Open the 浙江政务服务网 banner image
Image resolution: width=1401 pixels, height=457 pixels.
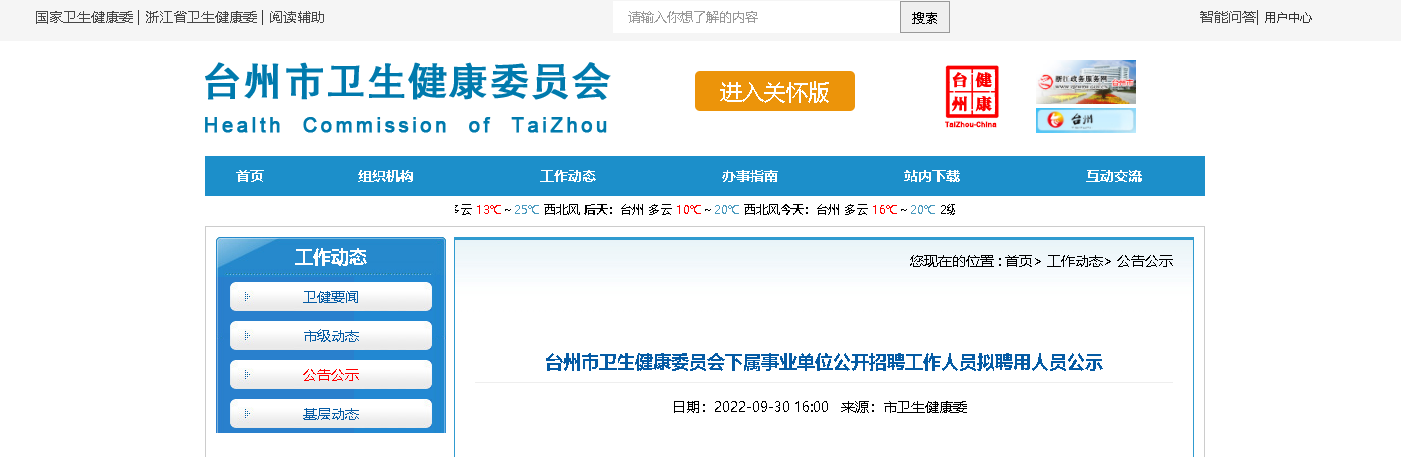tap(1086, 82)
